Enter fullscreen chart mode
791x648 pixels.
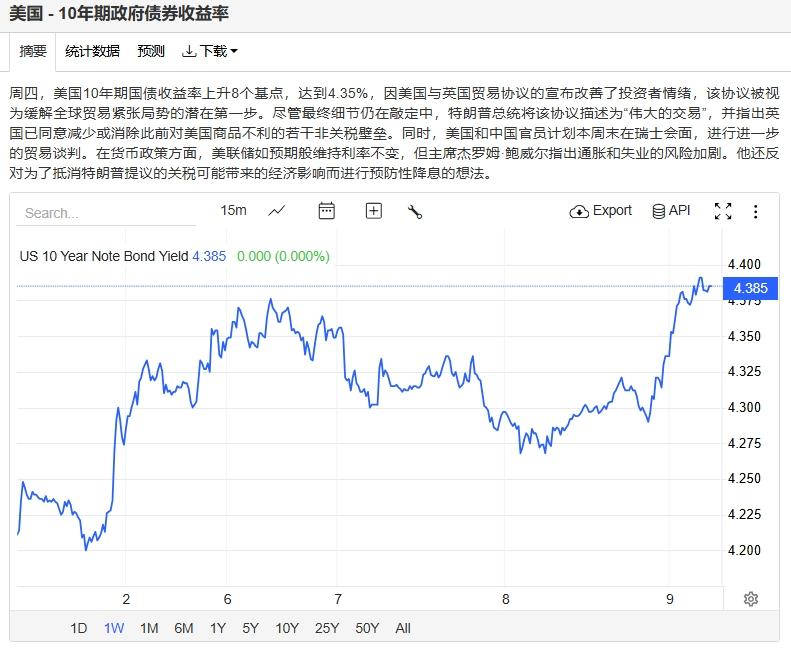pyautogui.click(x=723, y=211)
